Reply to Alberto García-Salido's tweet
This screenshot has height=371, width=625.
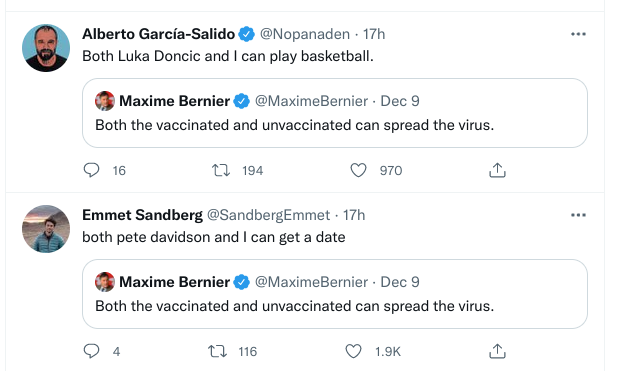click(x=91, y=170)
